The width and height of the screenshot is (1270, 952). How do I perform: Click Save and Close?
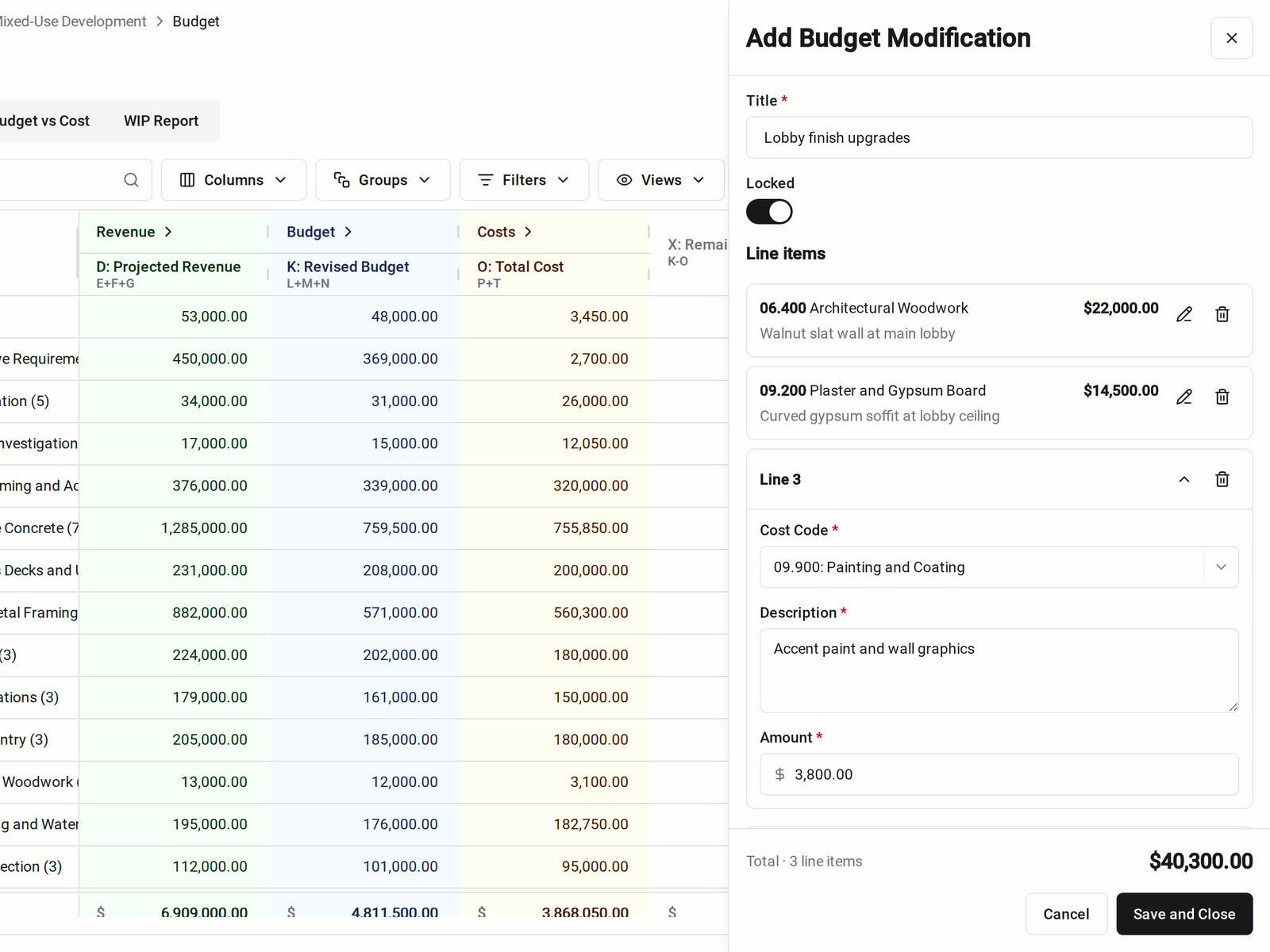[1184, 914]
